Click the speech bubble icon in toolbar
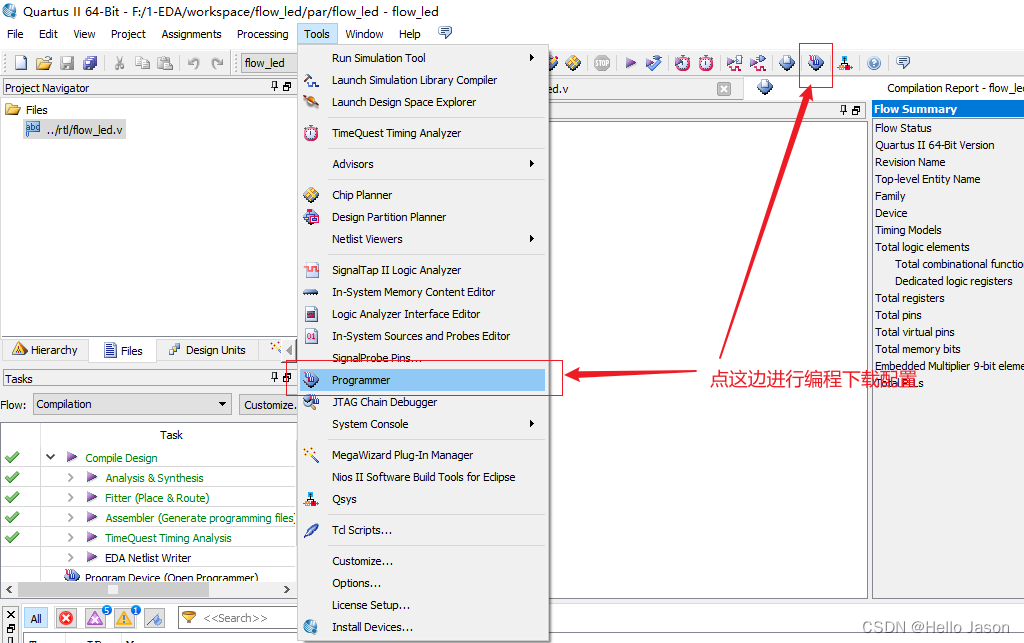The image size is (1024, 643). click(903, 63)
